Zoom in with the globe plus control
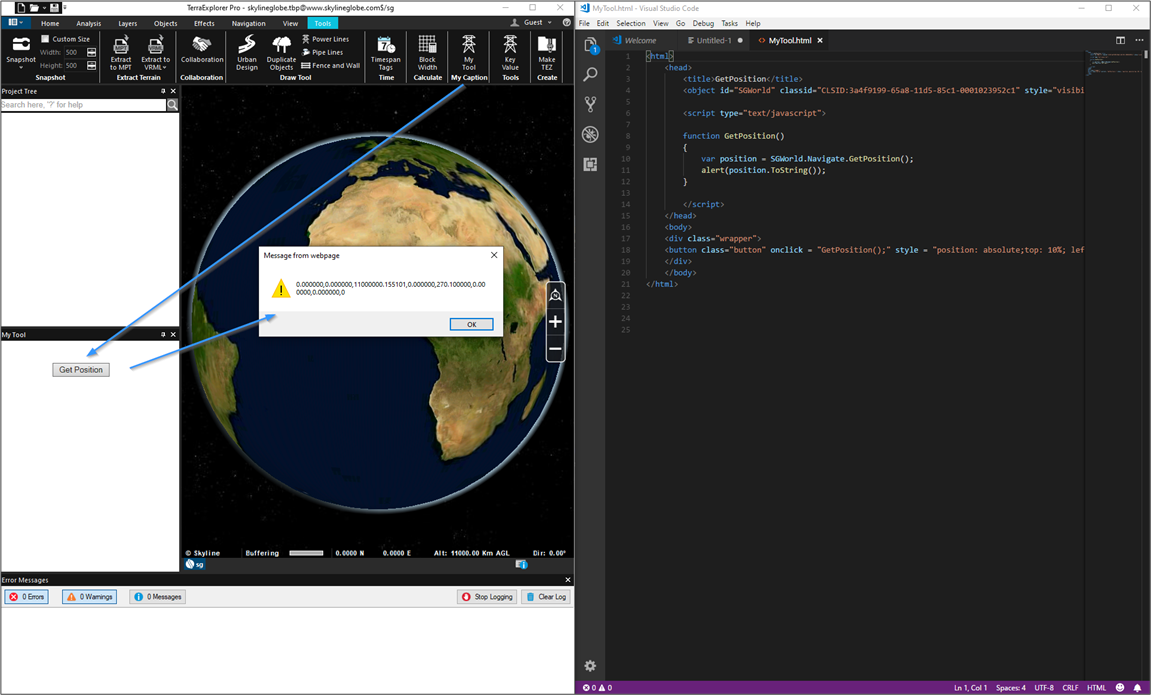Image resolution: width=1151 pixels, height=695 pixels. coord(556,321)
